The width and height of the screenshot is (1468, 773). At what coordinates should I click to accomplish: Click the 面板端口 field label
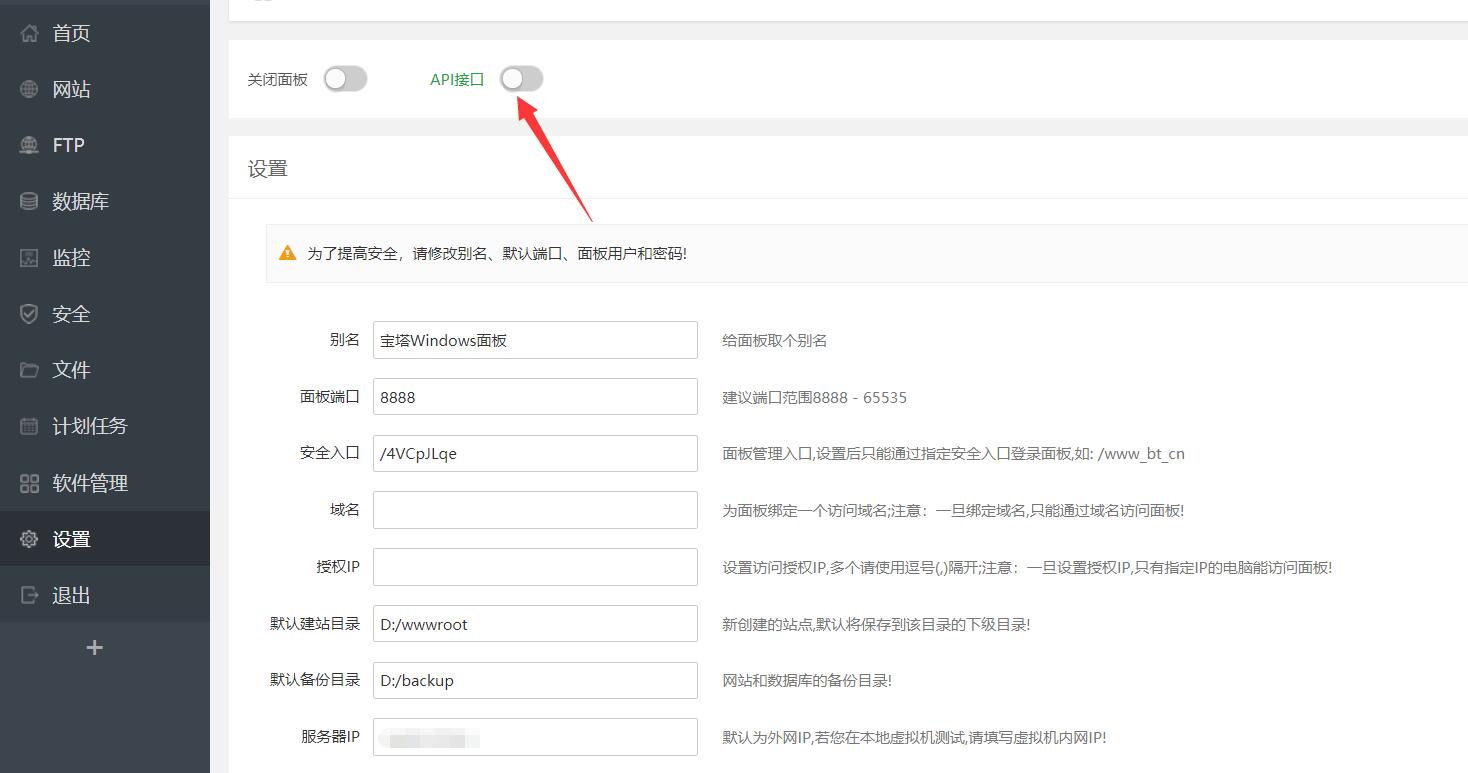[330, 396]
